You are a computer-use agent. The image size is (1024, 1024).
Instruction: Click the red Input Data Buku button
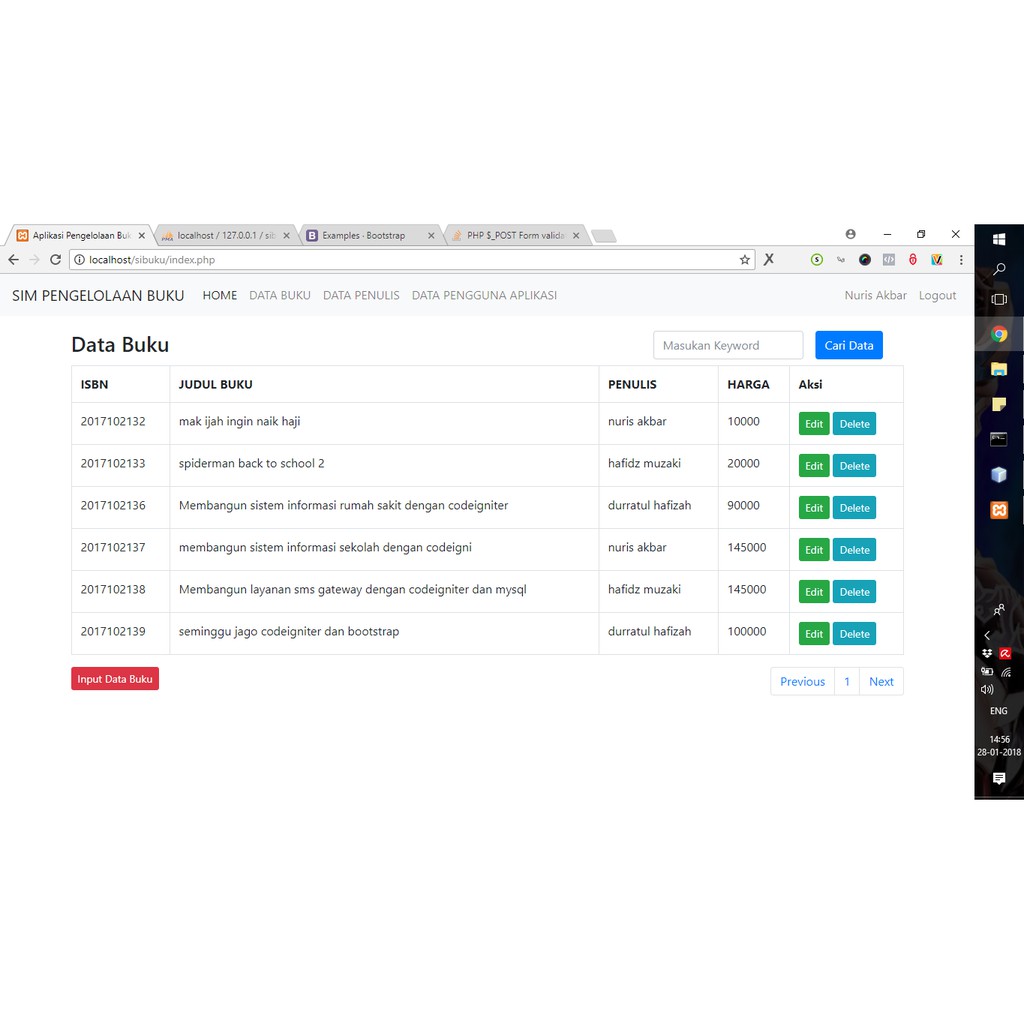pyautogui.click(x=115, y=679)
